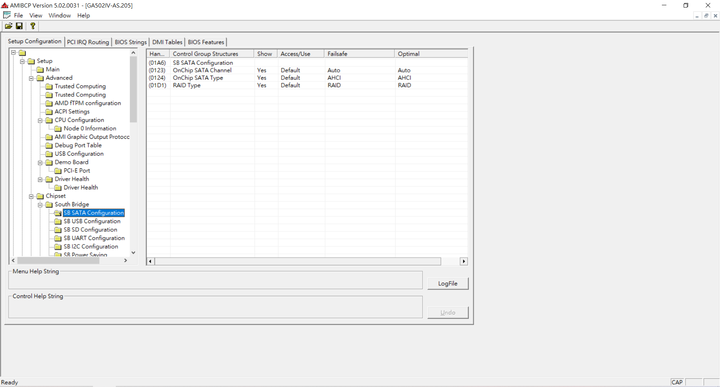
Task: Click the folder icon beside SB I2C Configuration
Action: coord(58,247)
